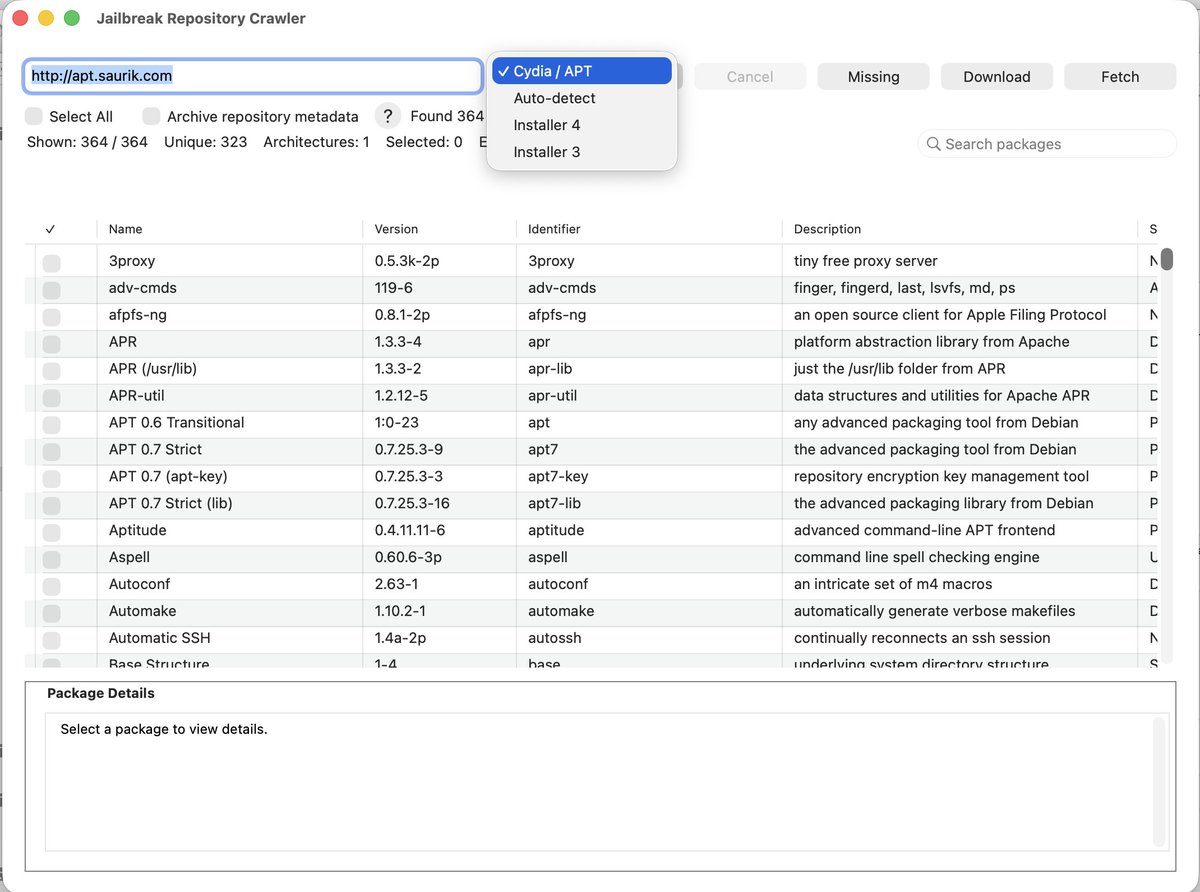Screen dimensions: 1200x892
Task: Click the 'Shown: 364 / 364' status text
Action: (x=88, y=143)
